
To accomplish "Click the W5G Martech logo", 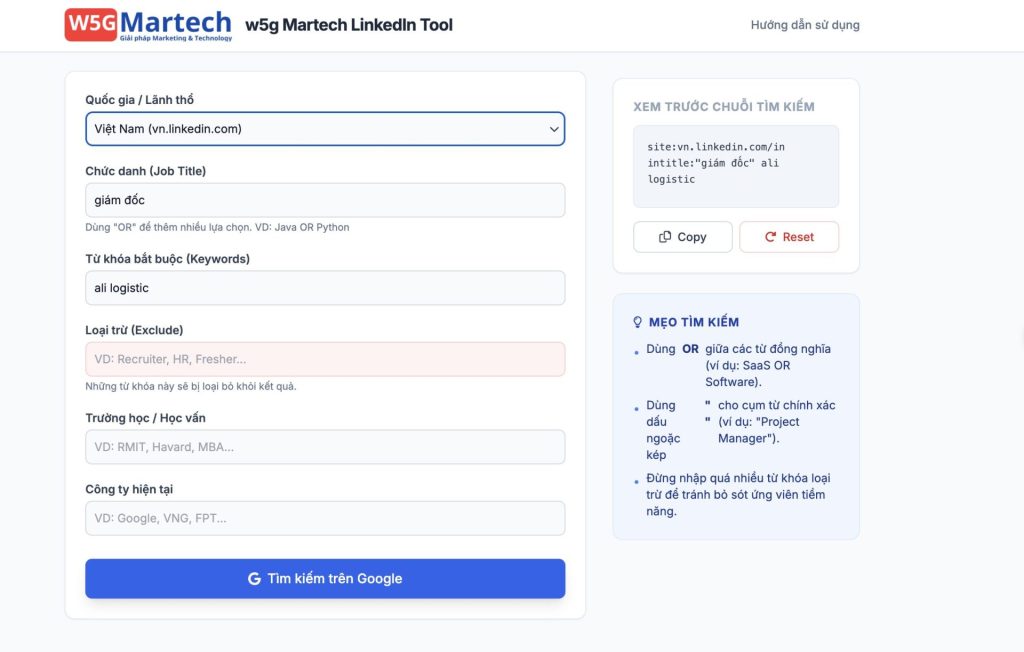I will click(148, 25).
